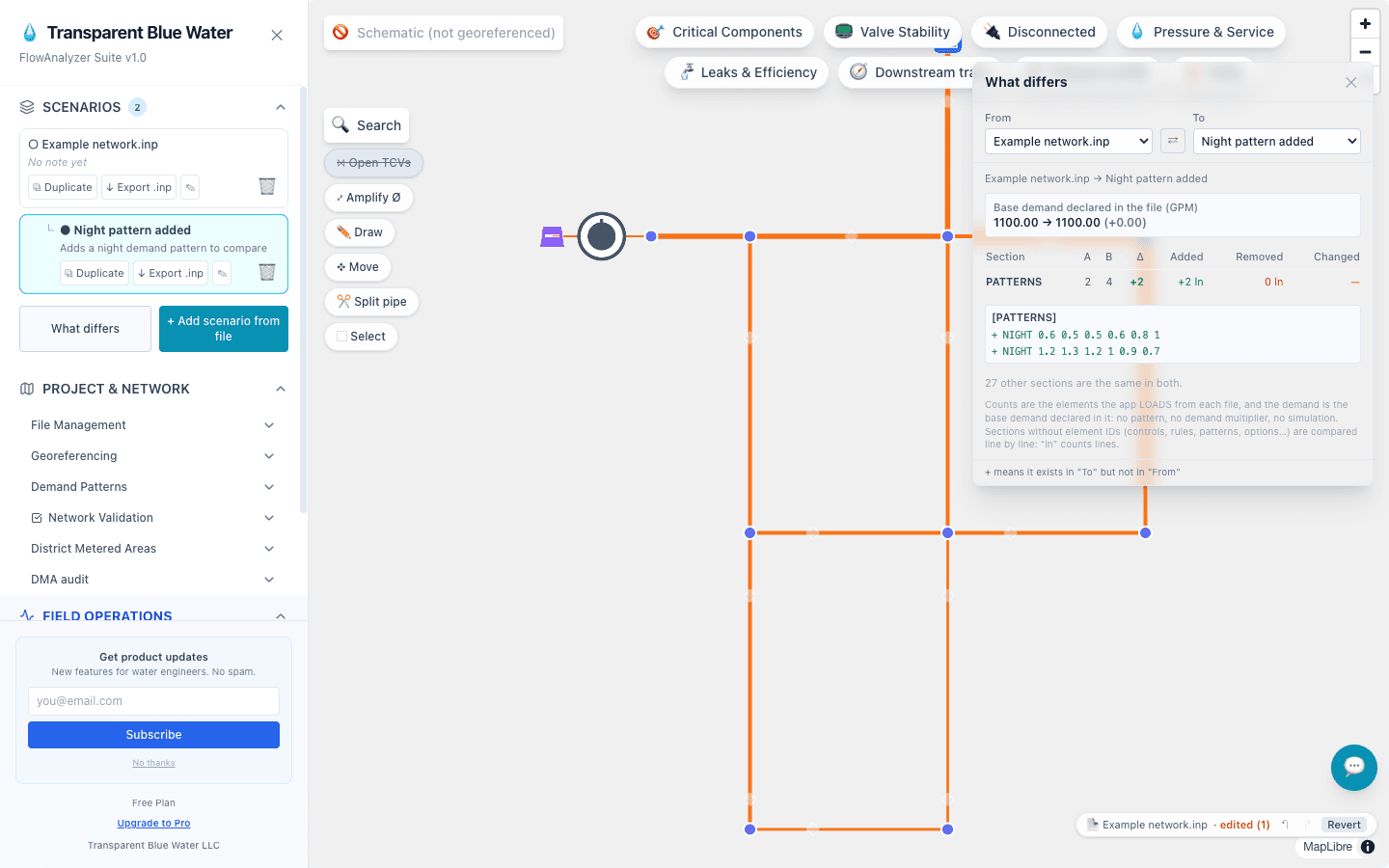The height and width of the screenshot is (868, 1389).
Task: Click the 'edited (1)' status text
Action: (1244, 825)
